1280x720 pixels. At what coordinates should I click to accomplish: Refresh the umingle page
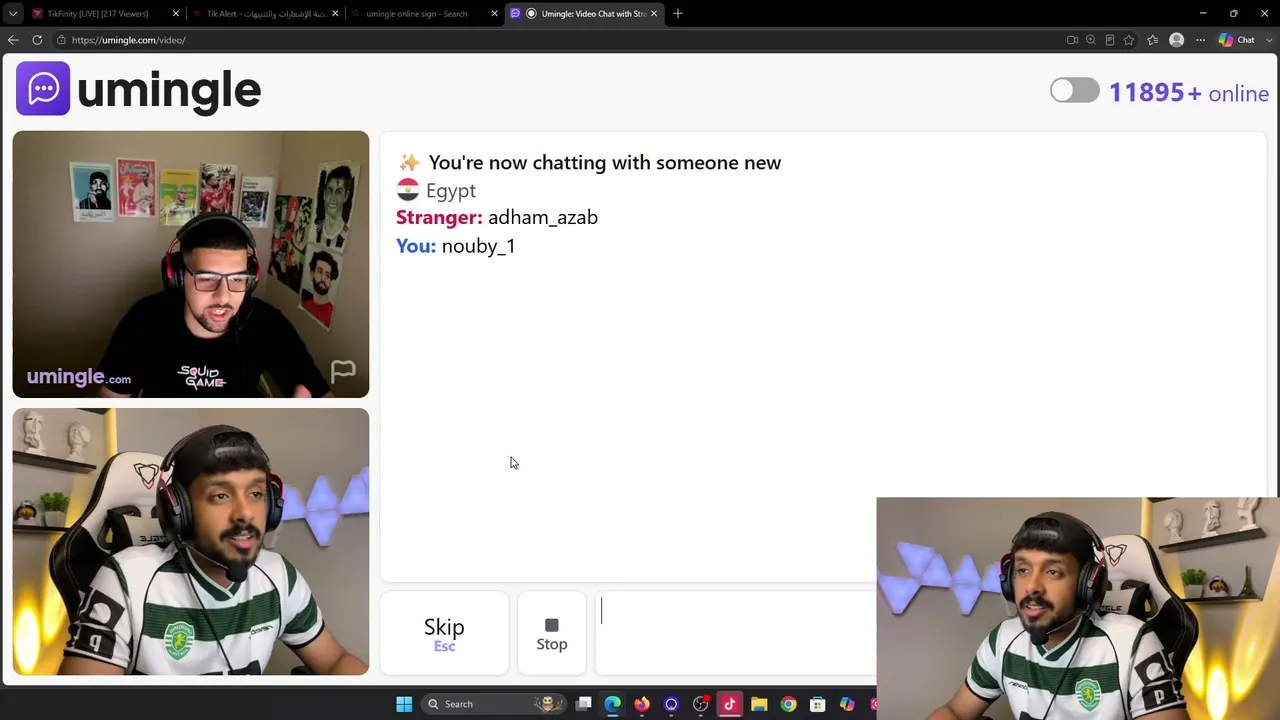(37, 40)
